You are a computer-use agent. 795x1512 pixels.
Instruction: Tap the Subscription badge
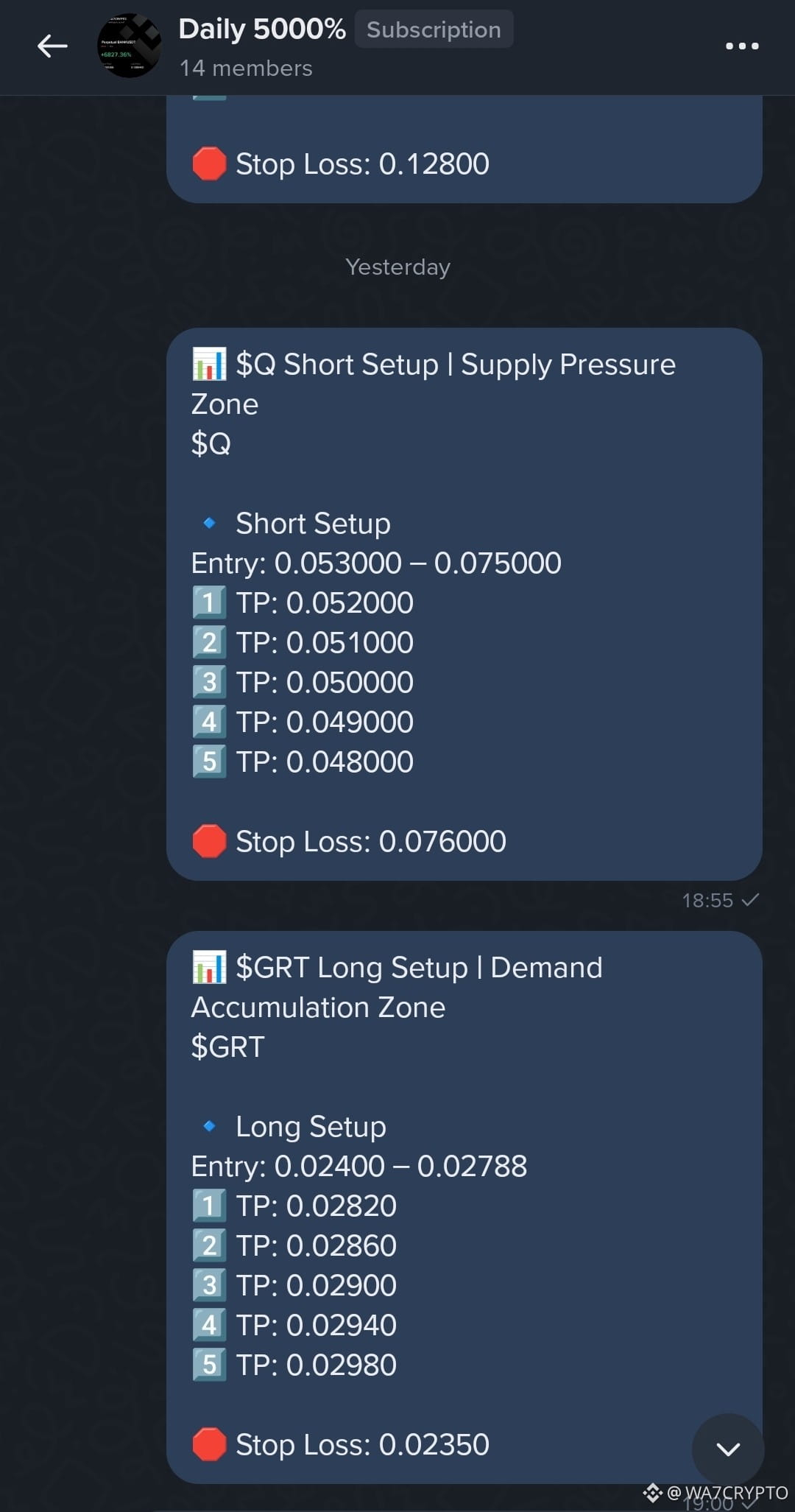click(434, 29)
